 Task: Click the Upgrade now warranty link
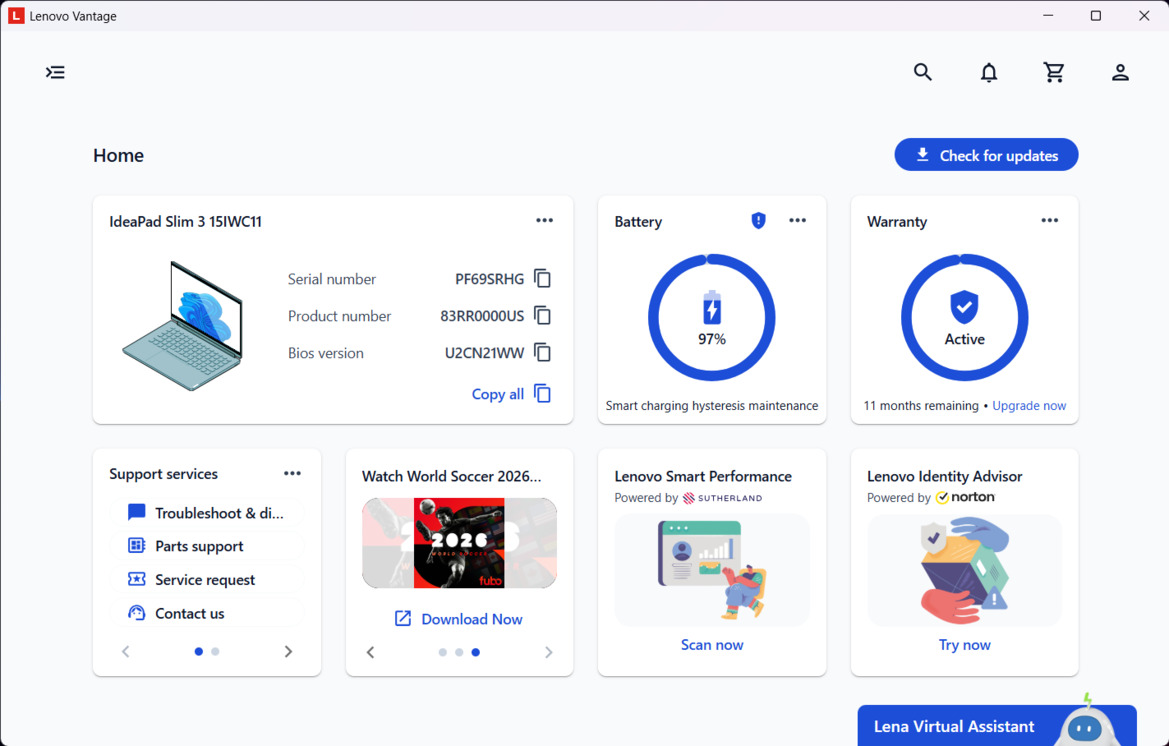pyautogui.click(x=1029, y=406)
